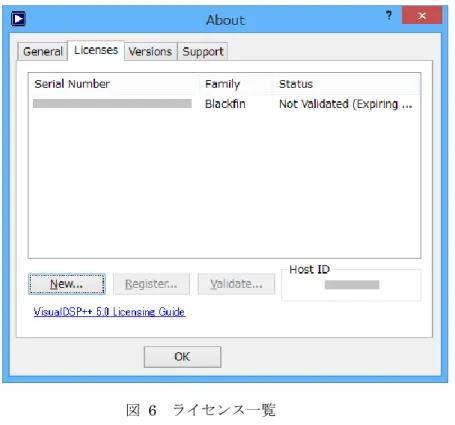The width and height of the screenshot is (455, 425).
Task: Open the Versions tab
Action: point(150,52)
